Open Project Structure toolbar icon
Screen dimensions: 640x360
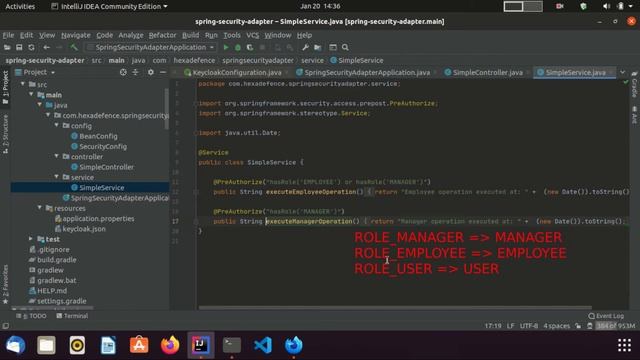(318, 47)
